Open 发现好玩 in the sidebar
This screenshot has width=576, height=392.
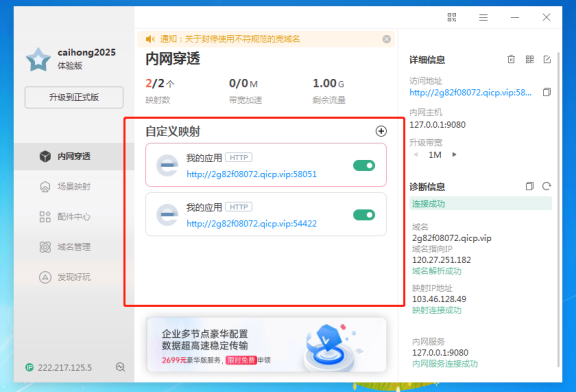click(74, 277)
